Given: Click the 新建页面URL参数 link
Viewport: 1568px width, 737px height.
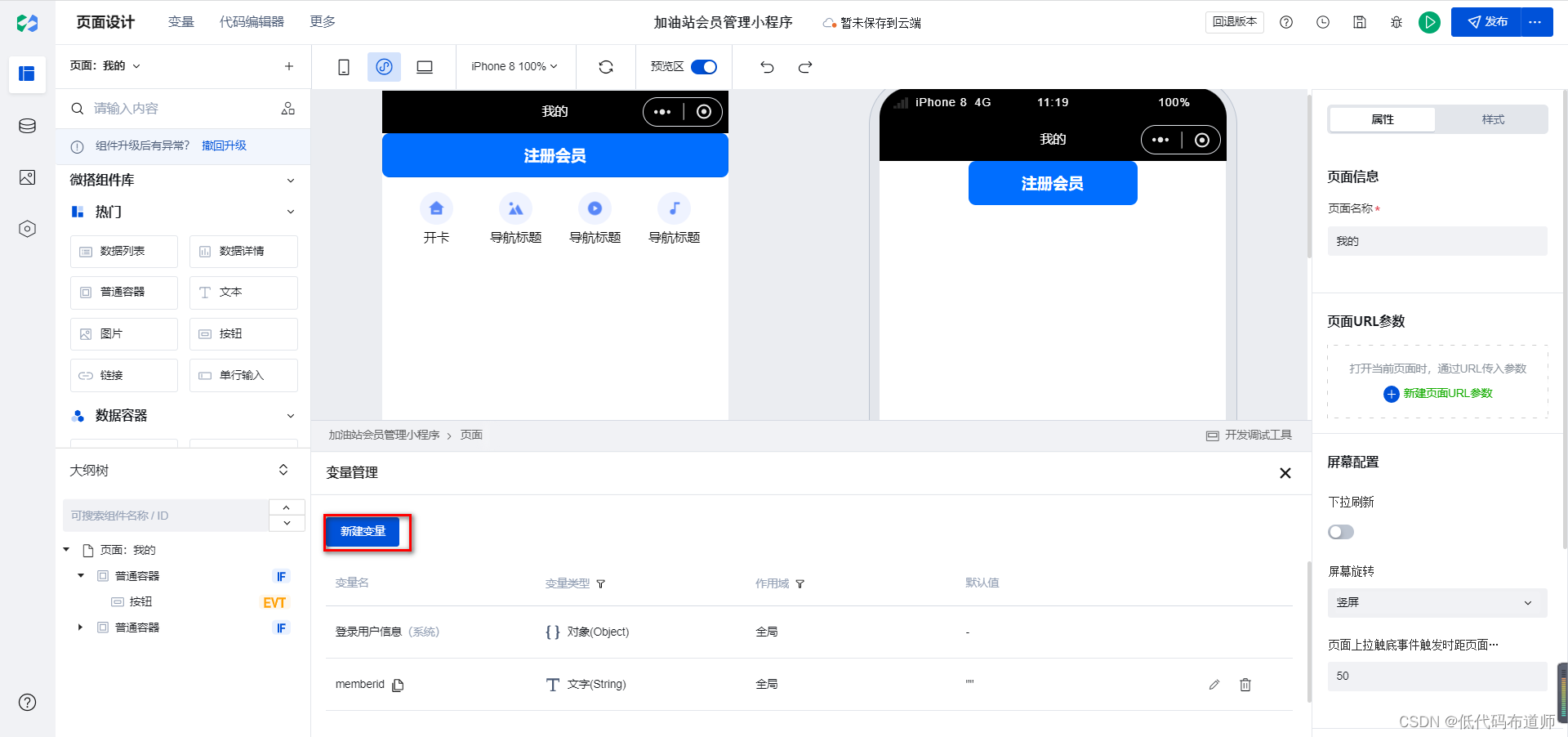Looking at the screenshot, I should [x=1438, y=394].
